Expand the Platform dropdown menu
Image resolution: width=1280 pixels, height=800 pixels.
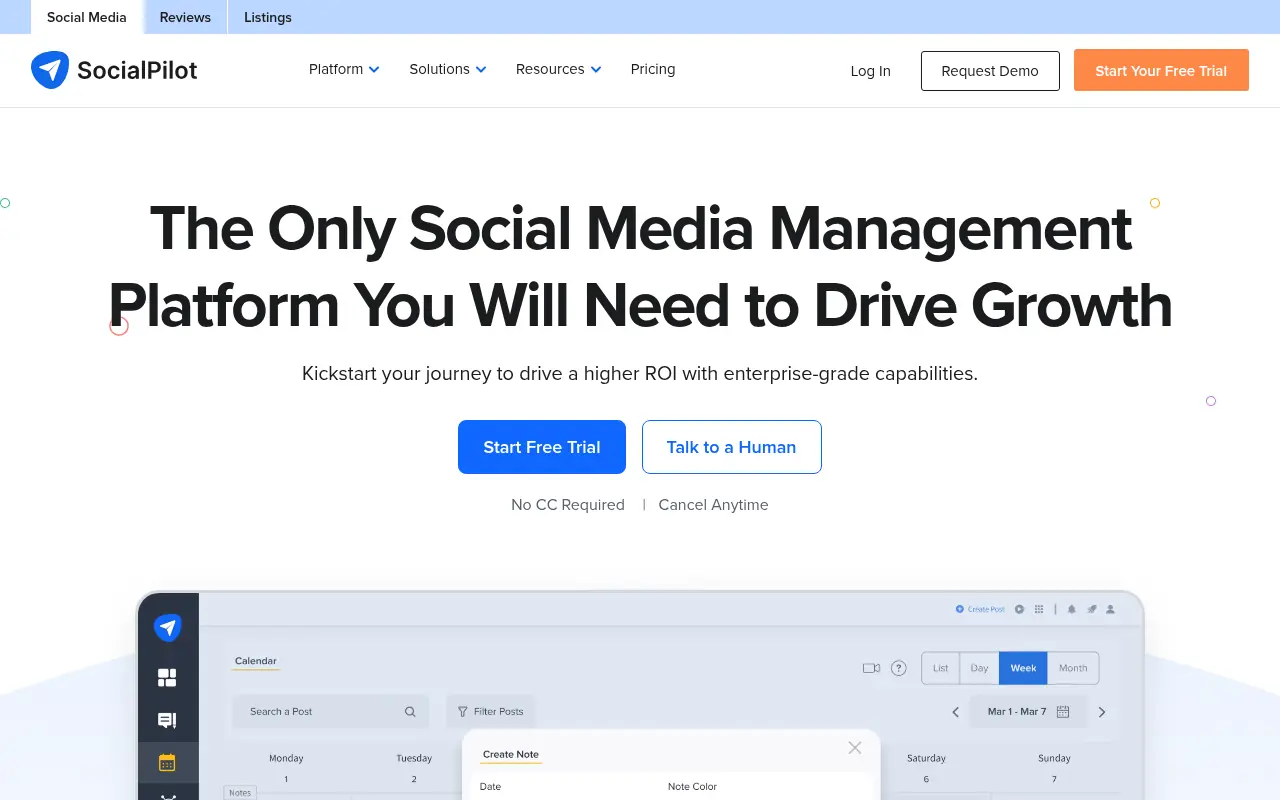click(x=343, y=69)
